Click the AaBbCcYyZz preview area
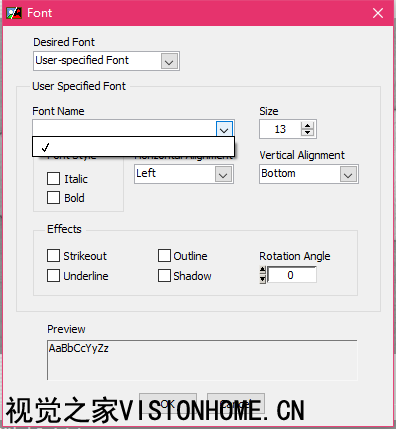 click(x=202, y=360)
